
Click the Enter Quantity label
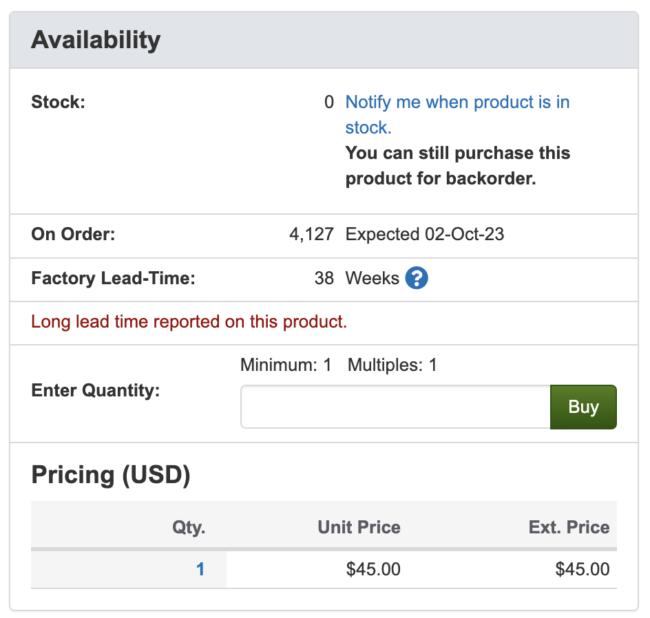96,391
